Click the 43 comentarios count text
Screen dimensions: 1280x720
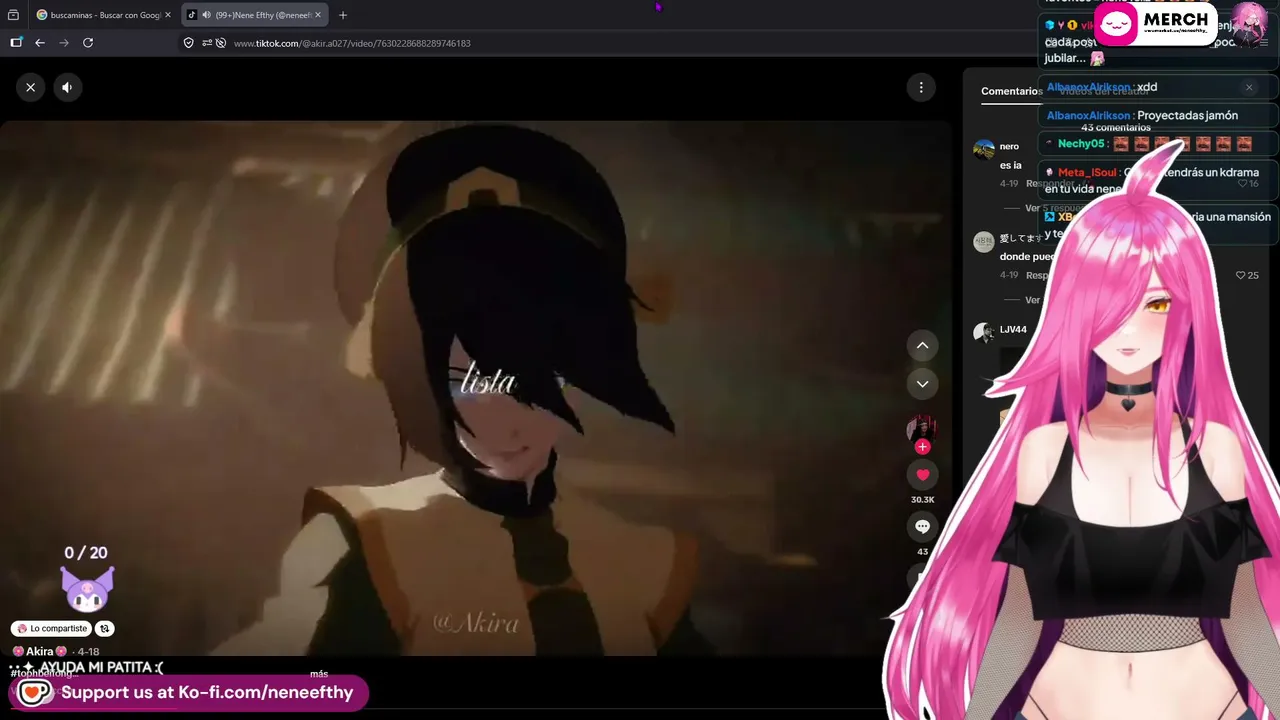(1116, 128)
